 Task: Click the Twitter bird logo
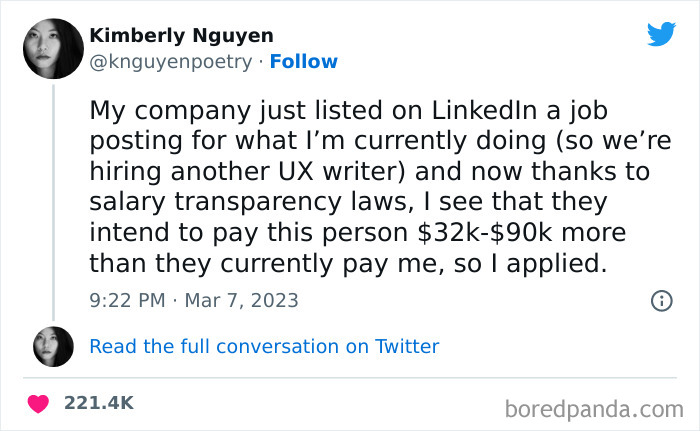tap(661, 34)
